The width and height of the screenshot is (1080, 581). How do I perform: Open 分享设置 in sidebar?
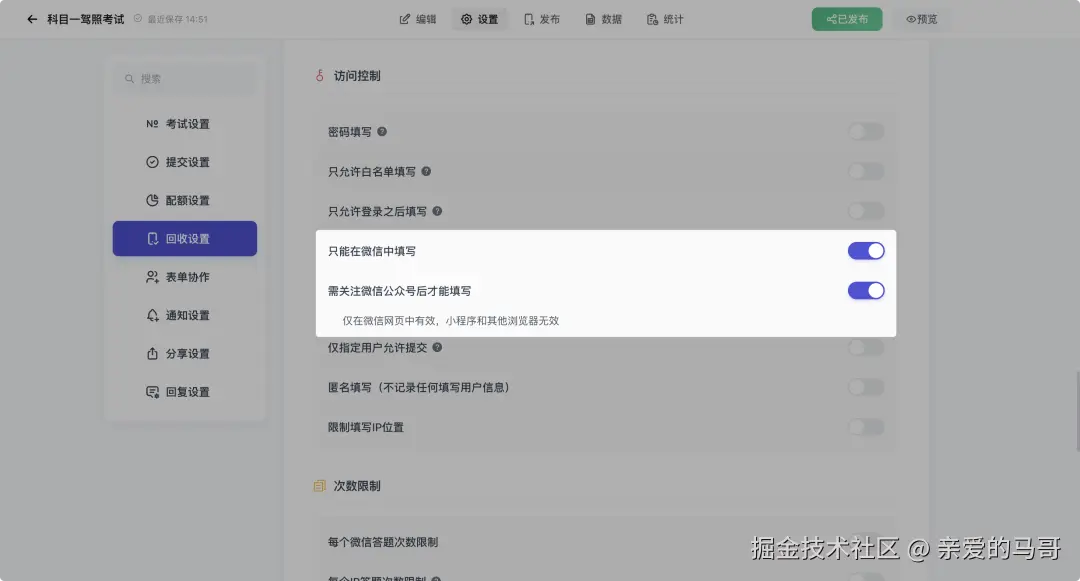[185, 353]
